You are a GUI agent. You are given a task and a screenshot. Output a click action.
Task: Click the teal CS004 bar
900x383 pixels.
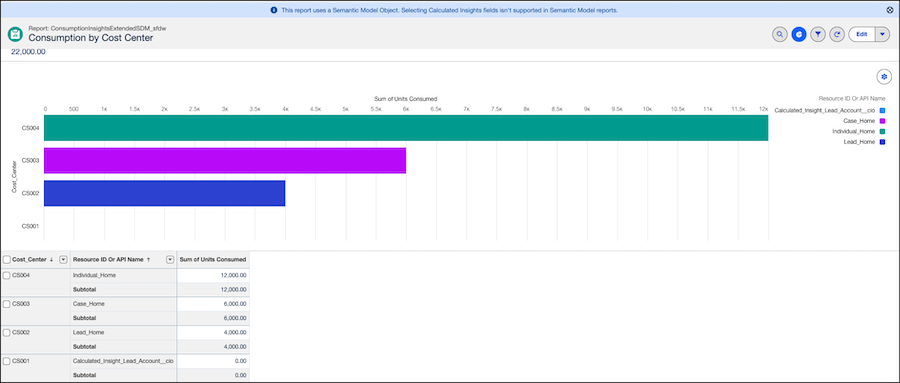coord(406,127)
